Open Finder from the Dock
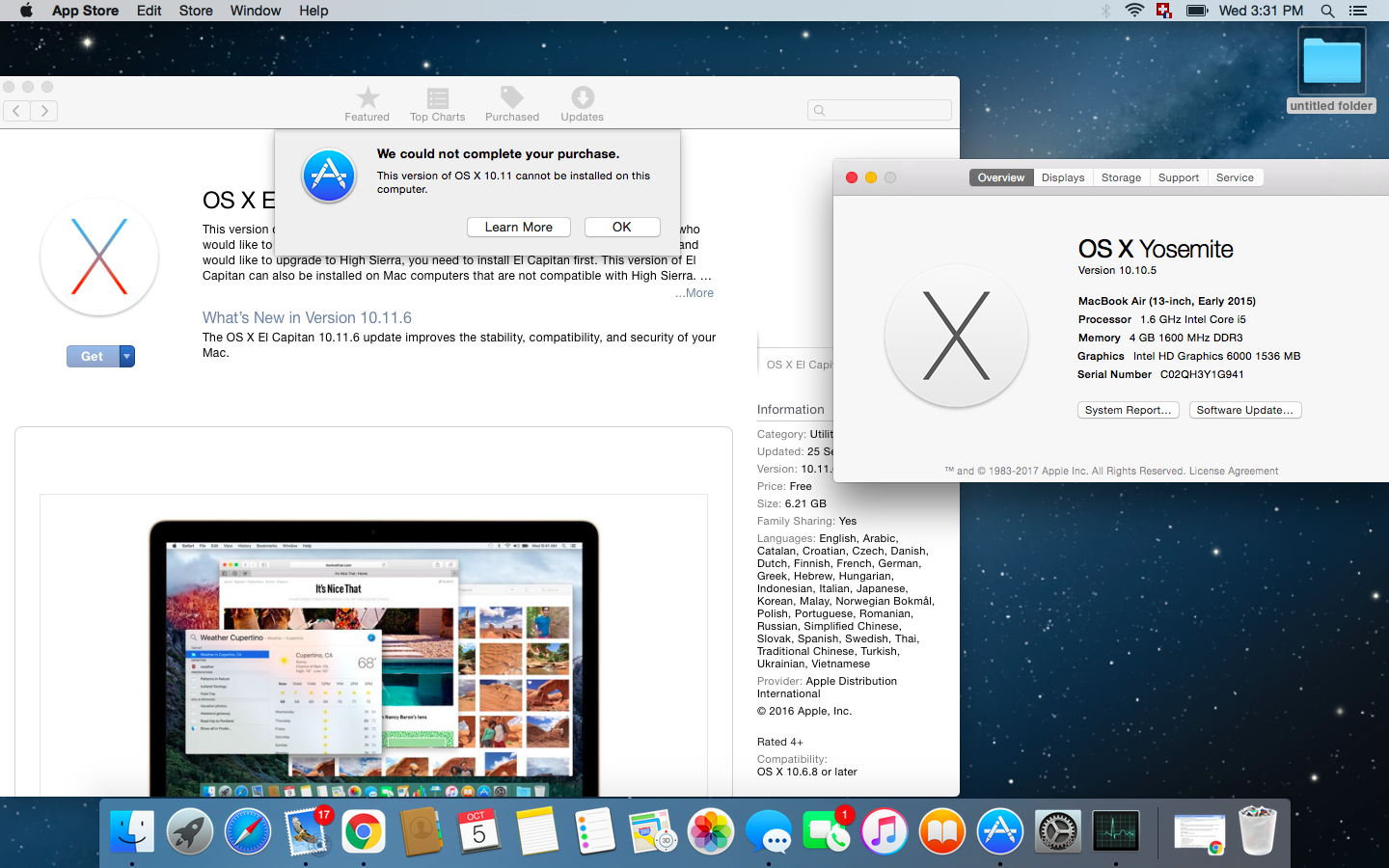 point(132,831)
